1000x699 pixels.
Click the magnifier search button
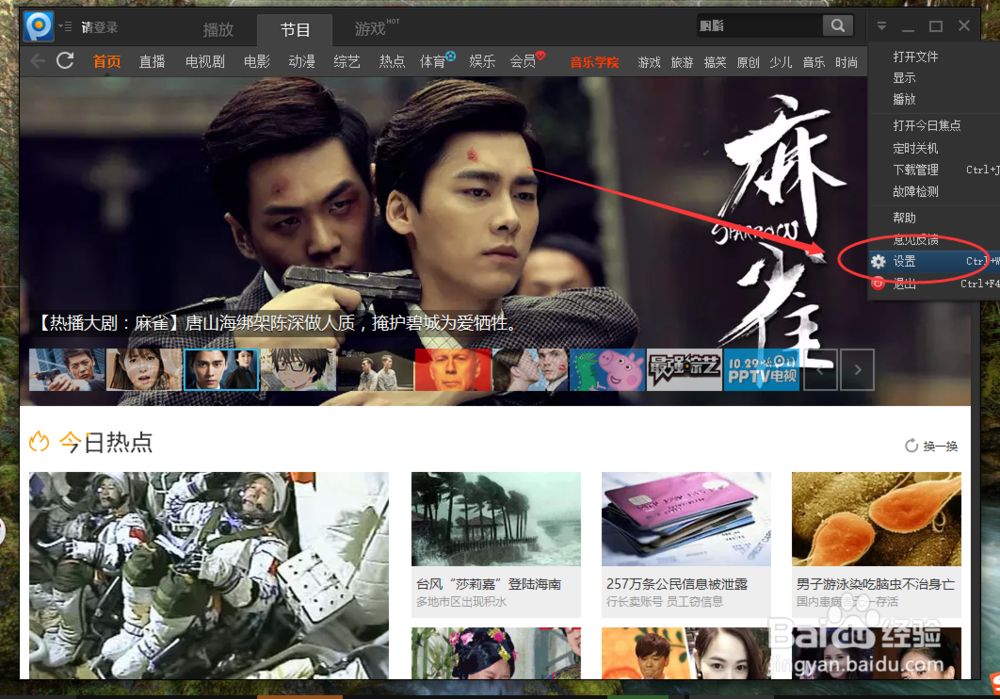click(837, 26)
